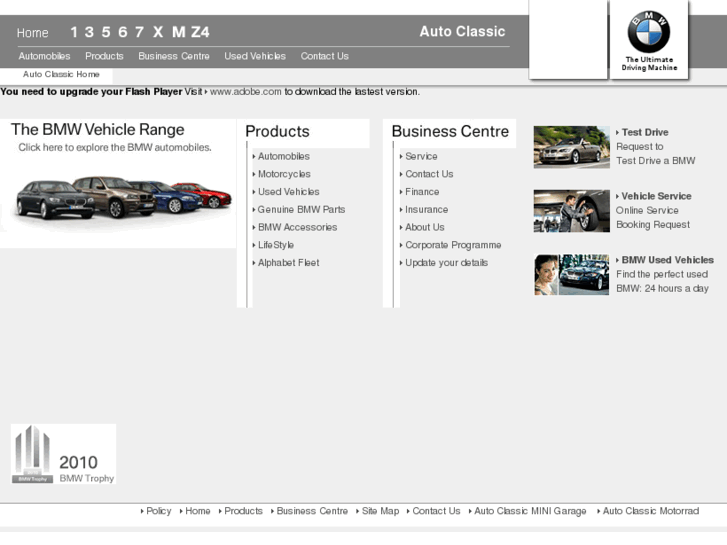
Task: Open the Alphabet Fleet link
Action: pyautogui.click(x=288, y=263)
